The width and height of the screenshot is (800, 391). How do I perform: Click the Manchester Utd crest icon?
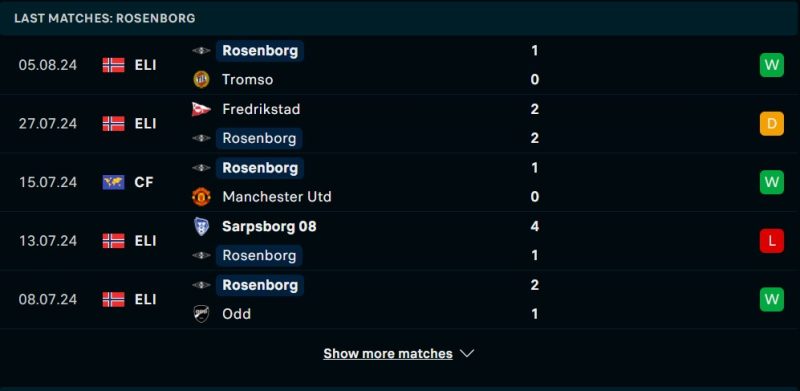point(201,197)
